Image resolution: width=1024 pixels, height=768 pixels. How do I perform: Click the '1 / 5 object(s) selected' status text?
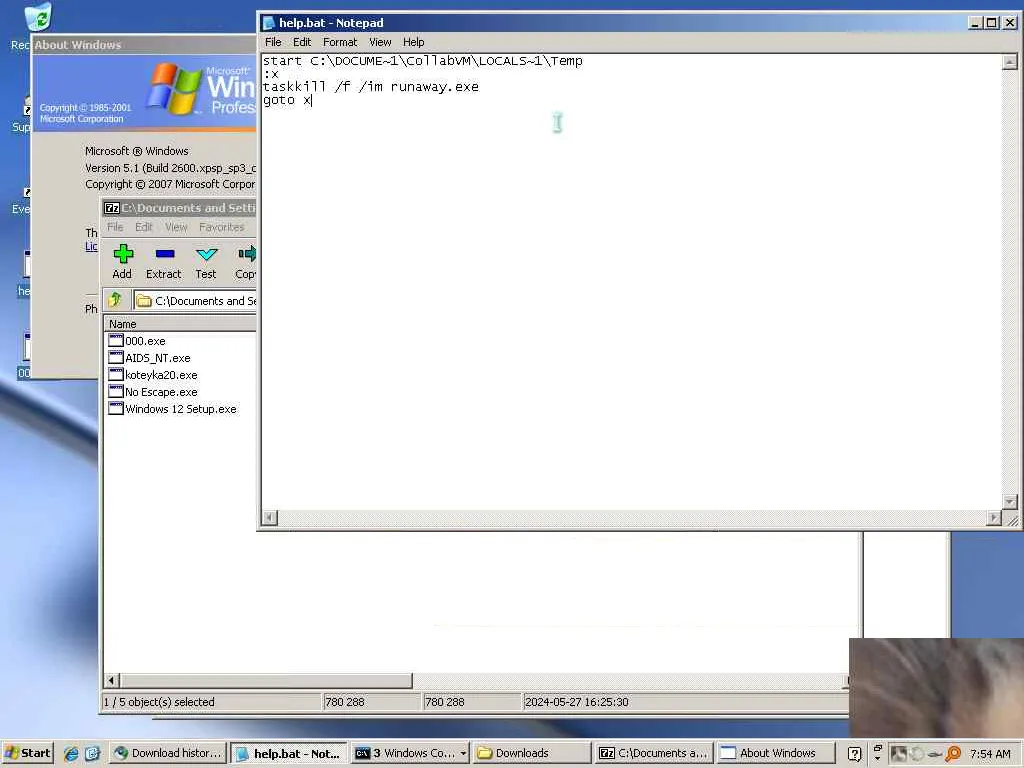tap(159, 702)
